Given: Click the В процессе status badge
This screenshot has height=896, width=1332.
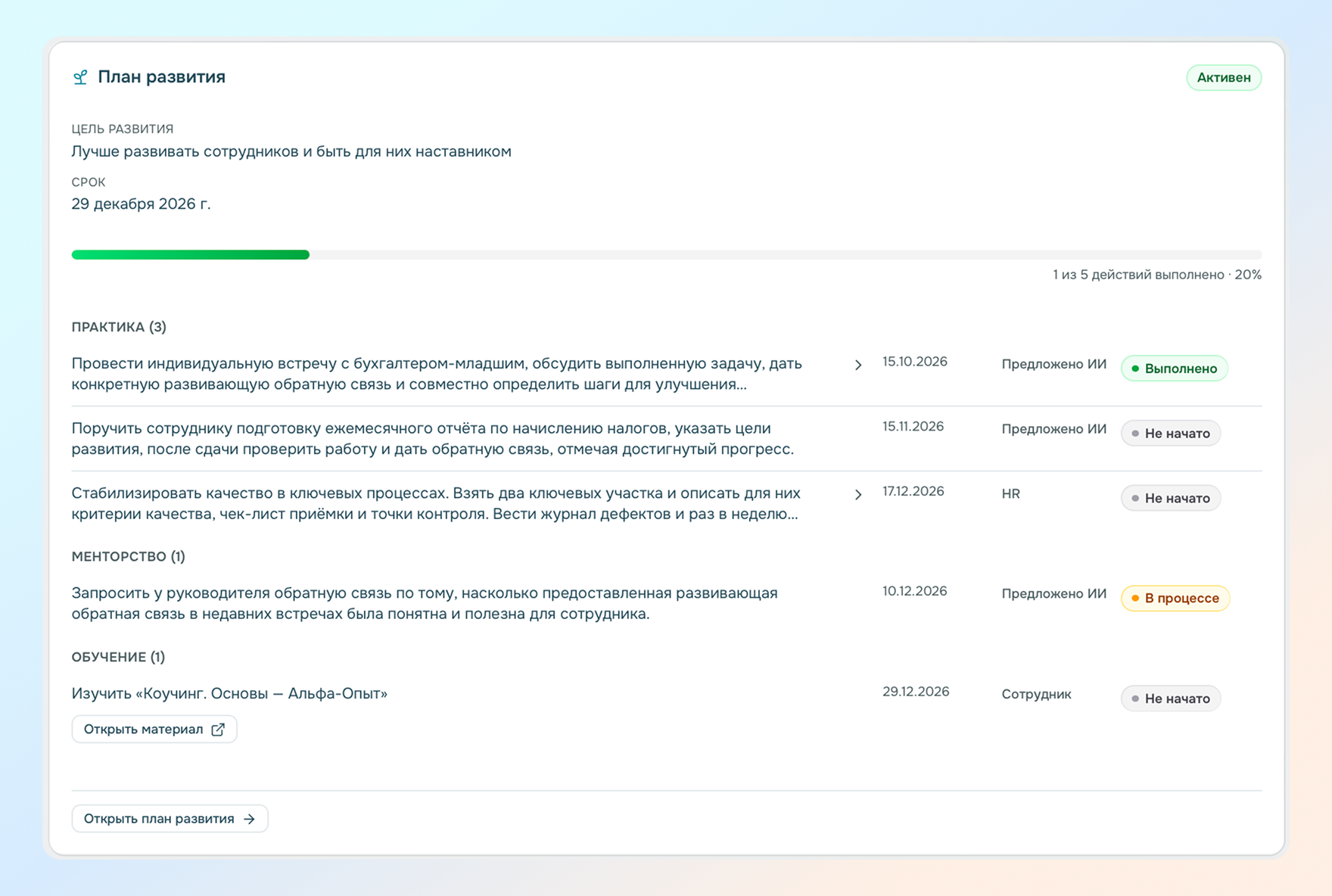Looking at the screenshot, I should pyautogui.click(x=1175, y=598).
